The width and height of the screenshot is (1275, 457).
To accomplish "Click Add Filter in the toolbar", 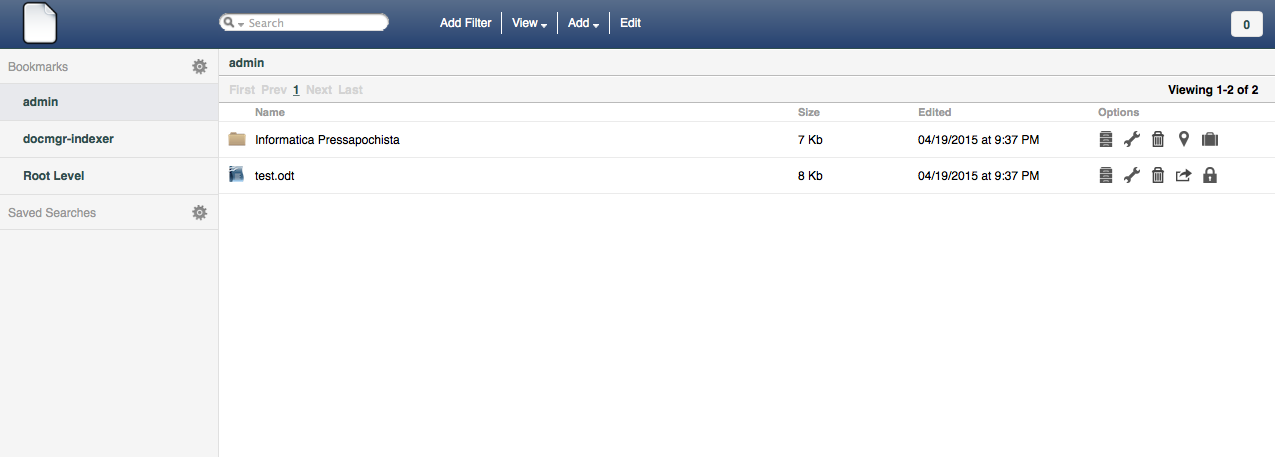I will tap(466, 23).
